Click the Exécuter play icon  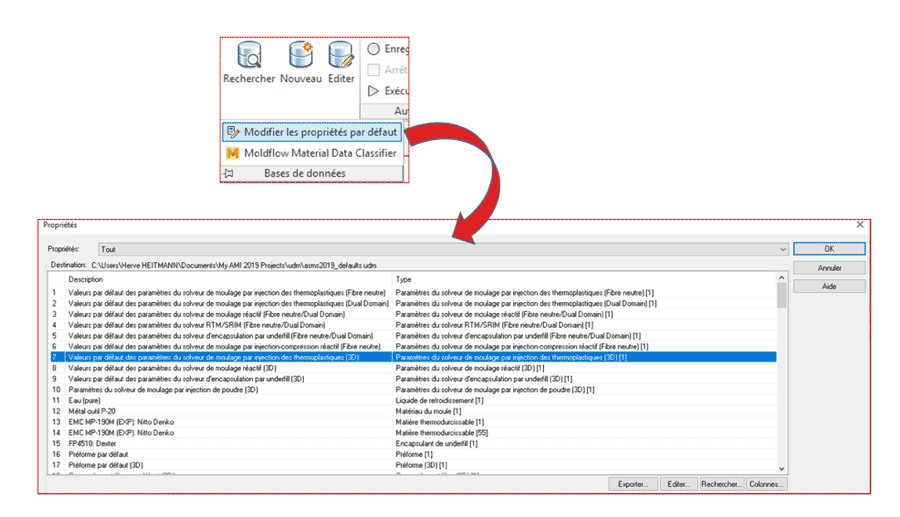pyautogui.click(x=373, y=91)
